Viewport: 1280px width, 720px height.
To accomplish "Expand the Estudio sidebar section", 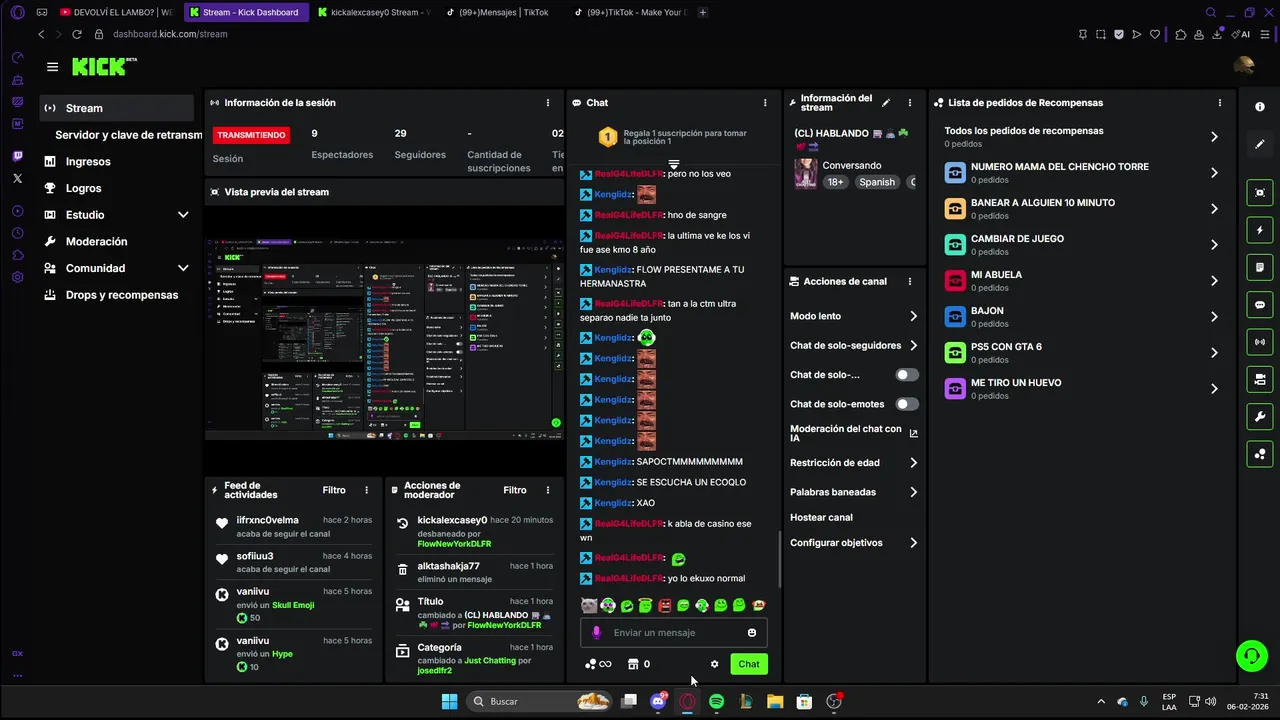I will click(183, 215).
